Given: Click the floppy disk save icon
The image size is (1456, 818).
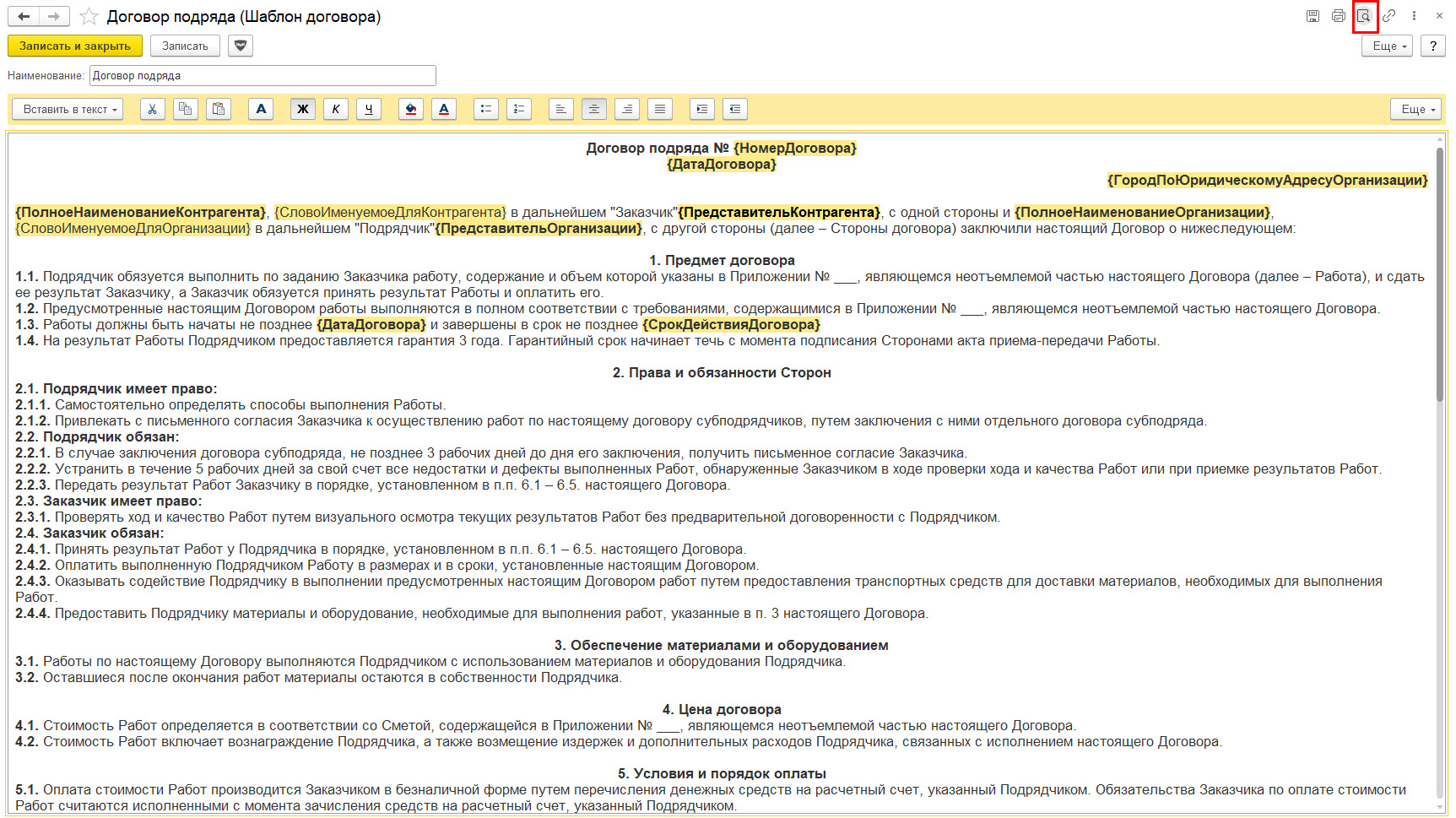Looking at the screenshot, I should pyautogui.click(x=1313, y=16).
